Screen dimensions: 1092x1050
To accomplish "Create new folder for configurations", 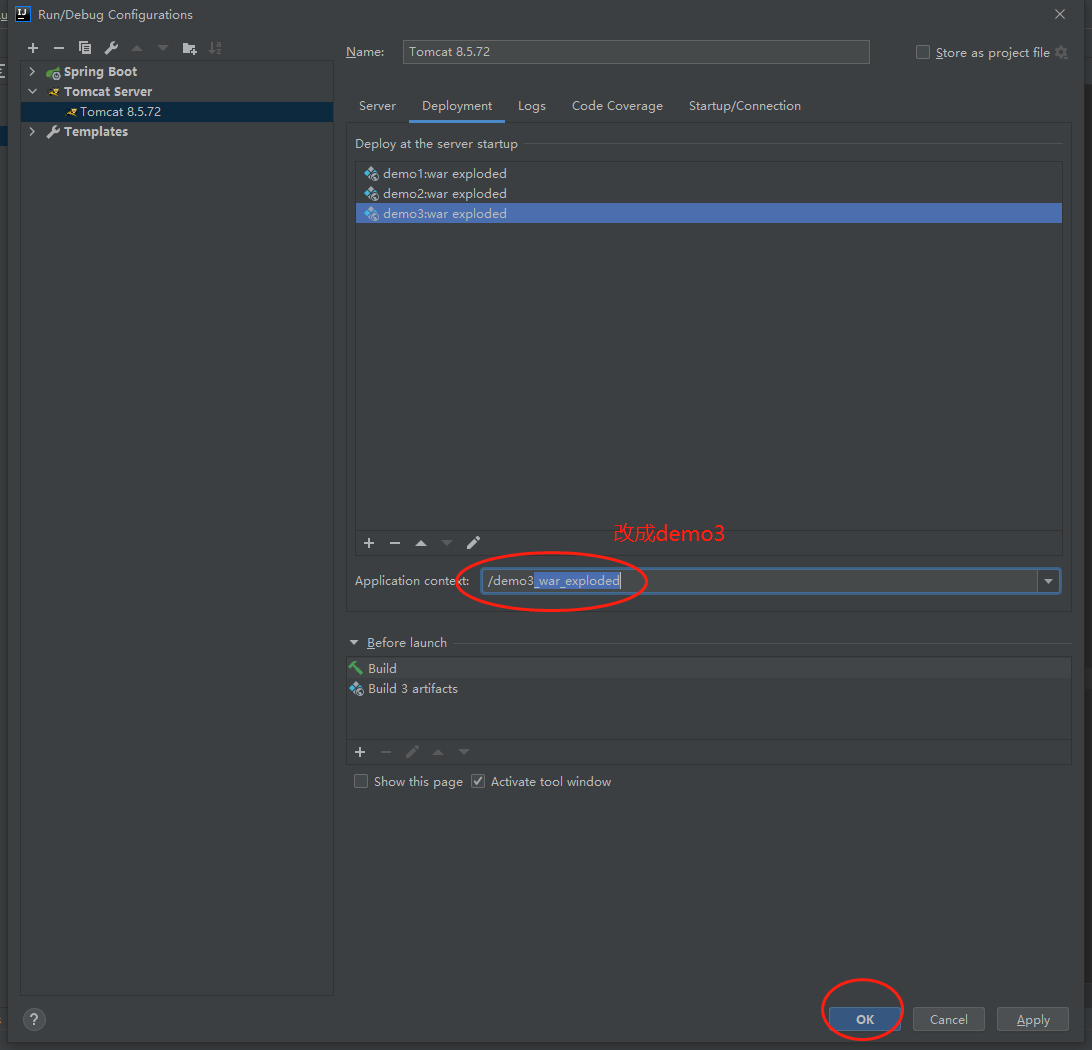I will (189, 48).
